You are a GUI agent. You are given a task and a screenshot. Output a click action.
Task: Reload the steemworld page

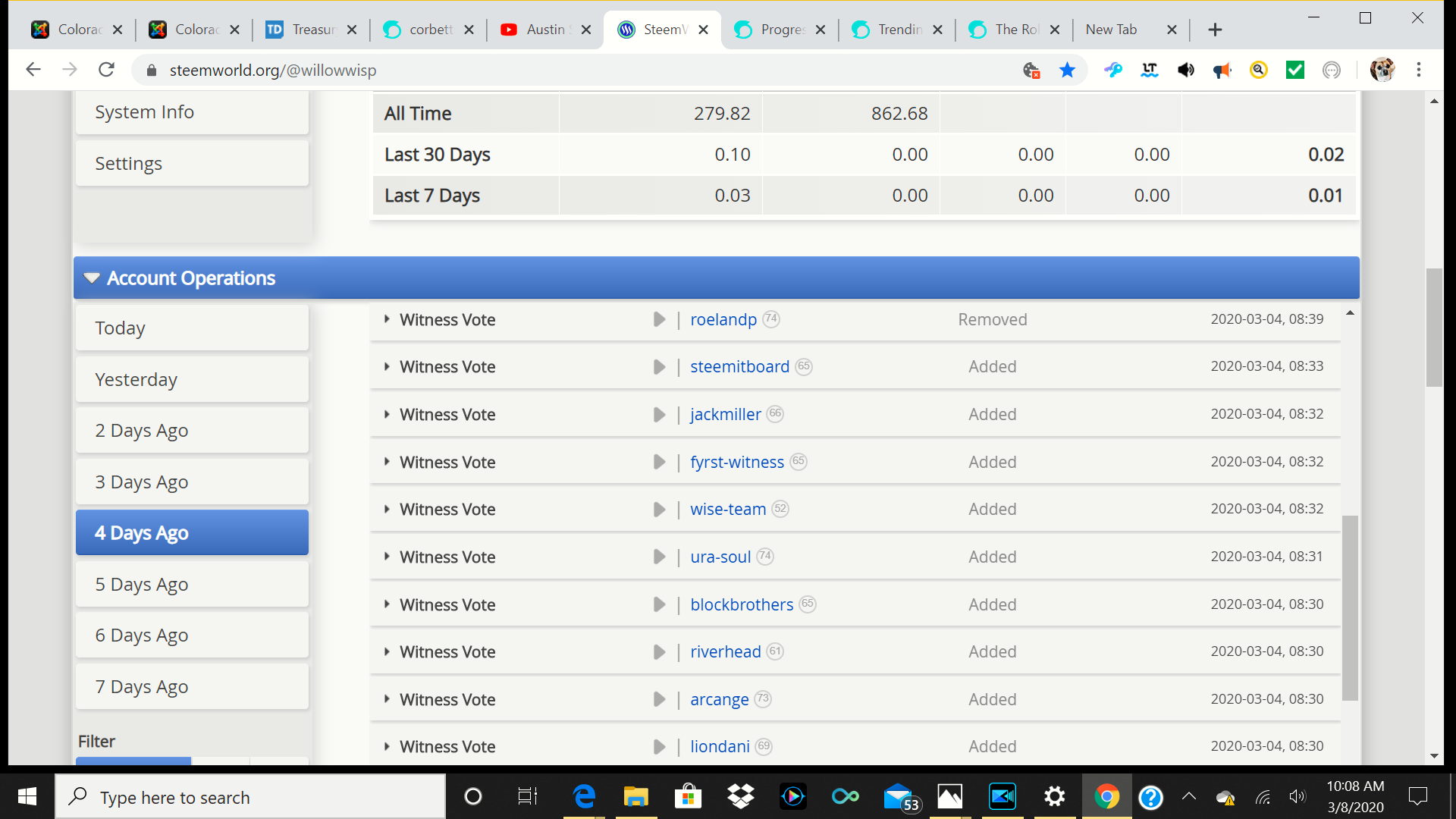click(x=107, y=70)
